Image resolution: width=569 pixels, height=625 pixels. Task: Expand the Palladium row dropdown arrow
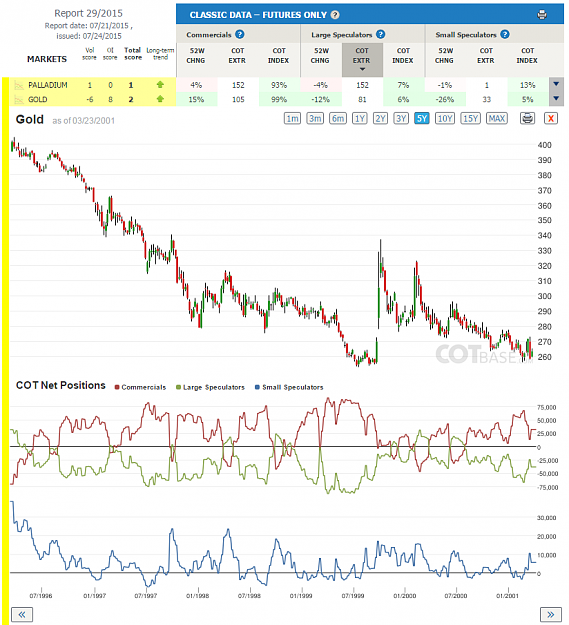tap(556, 85)
